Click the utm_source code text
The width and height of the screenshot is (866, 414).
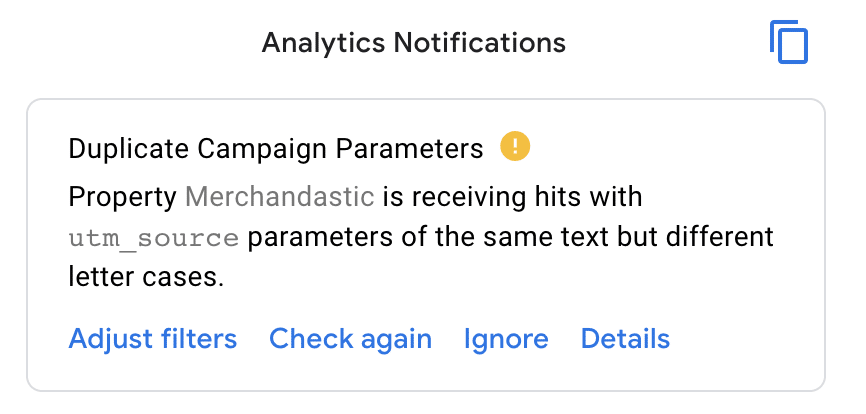point(154,238)
